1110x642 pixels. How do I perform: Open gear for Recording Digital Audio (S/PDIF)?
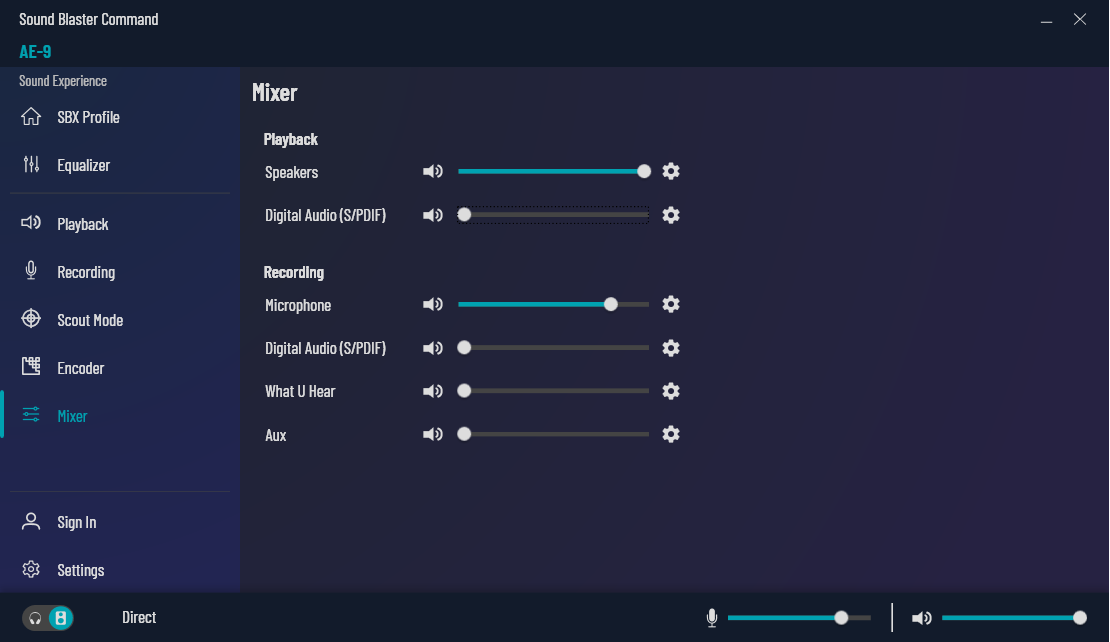(671, 348)
